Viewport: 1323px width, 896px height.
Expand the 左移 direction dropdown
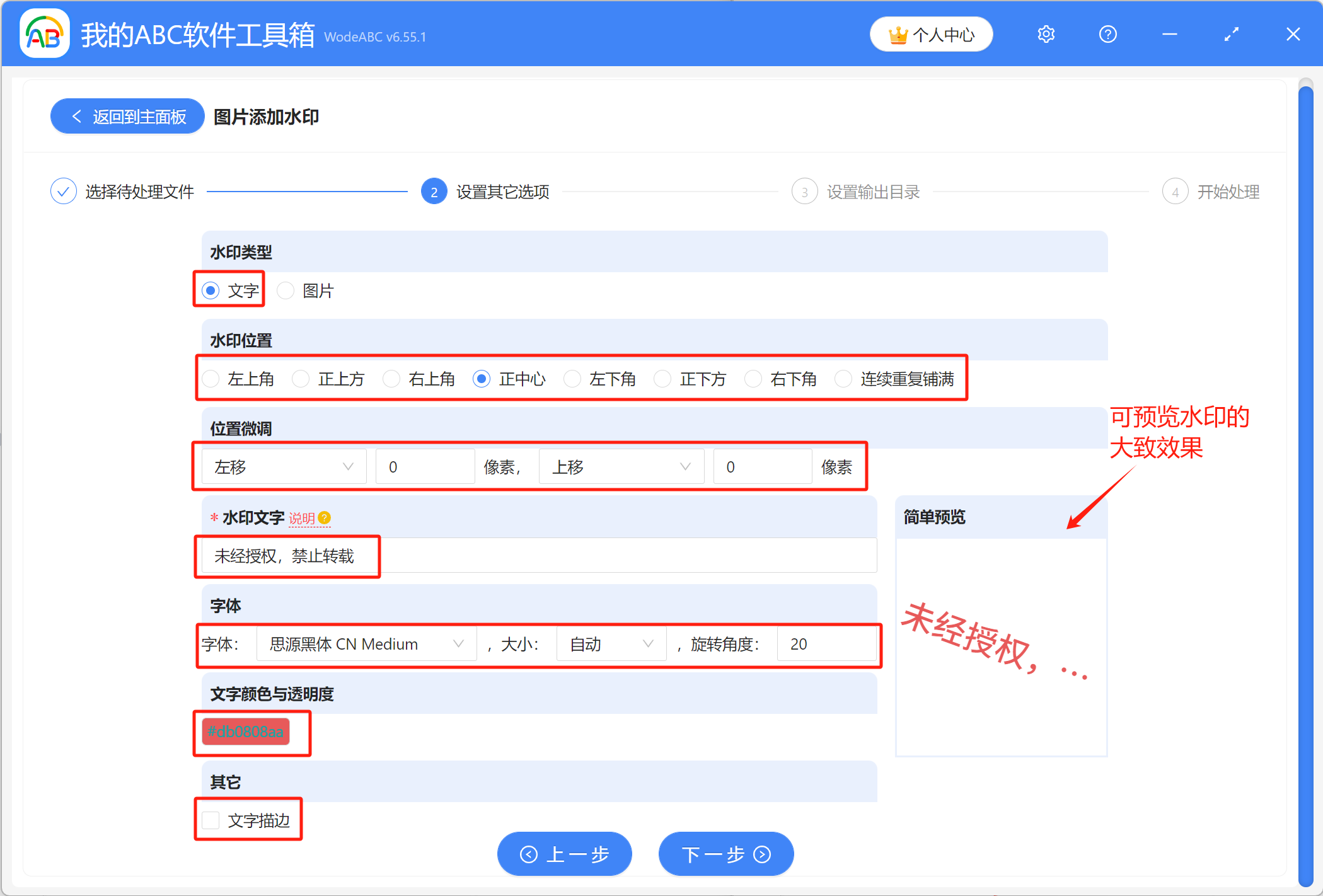coord(284,467)
